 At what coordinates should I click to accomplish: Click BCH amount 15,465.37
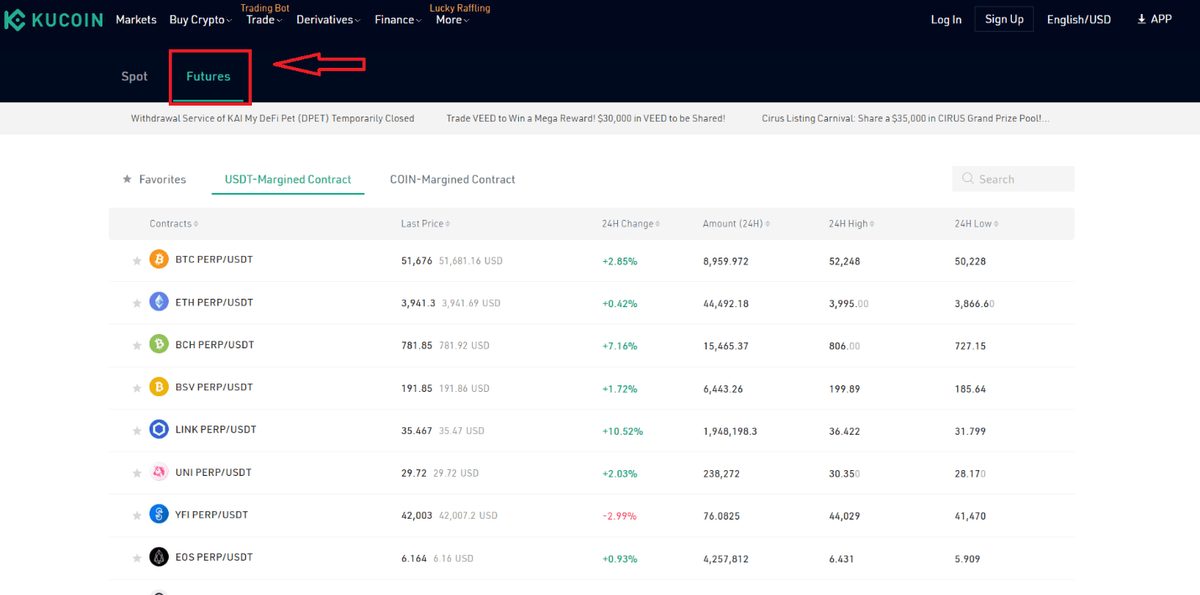[x=726, y=346]
